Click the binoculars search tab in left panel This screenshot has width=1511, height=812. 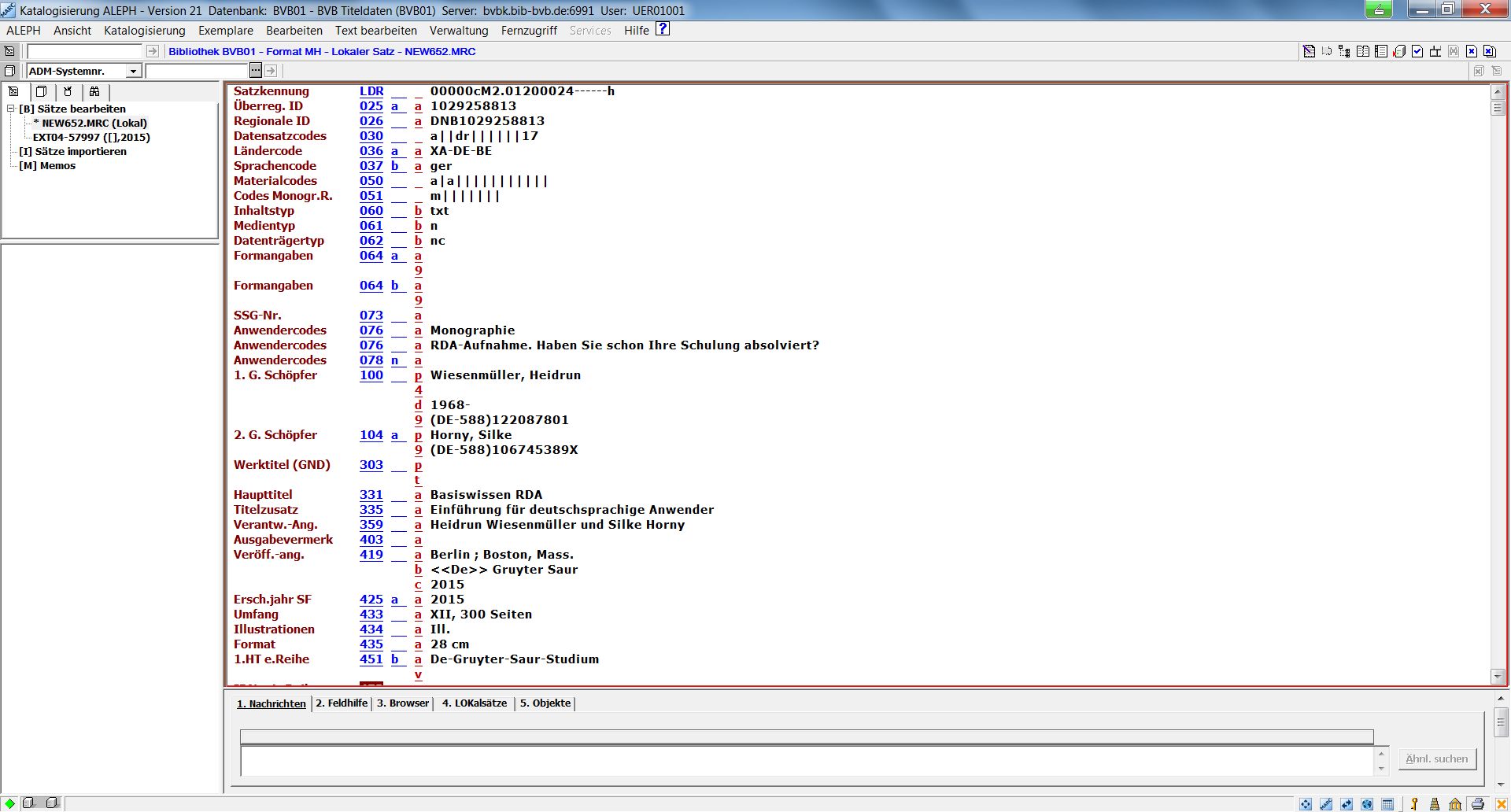94,91
